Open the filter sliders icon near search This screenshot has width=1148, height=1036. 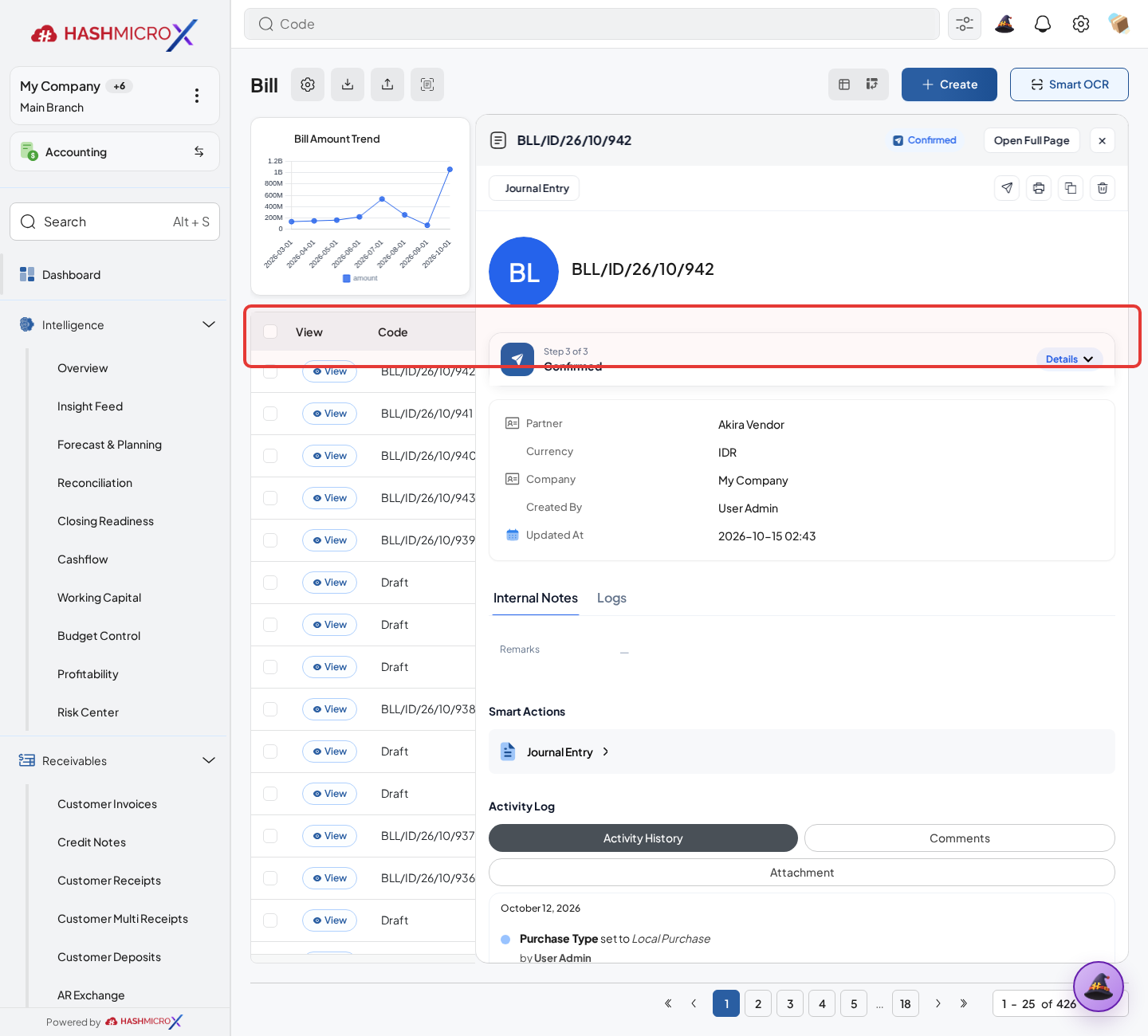tap(965, 24)
